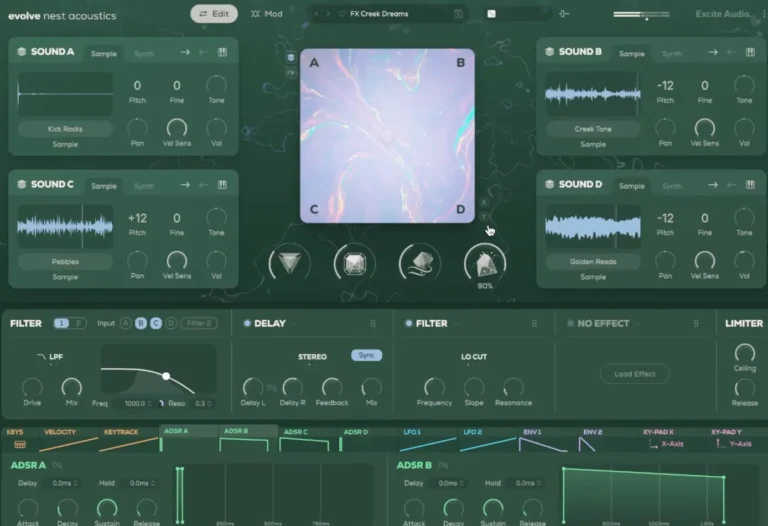Select the ADSR C modulator tab

(308, 438)
